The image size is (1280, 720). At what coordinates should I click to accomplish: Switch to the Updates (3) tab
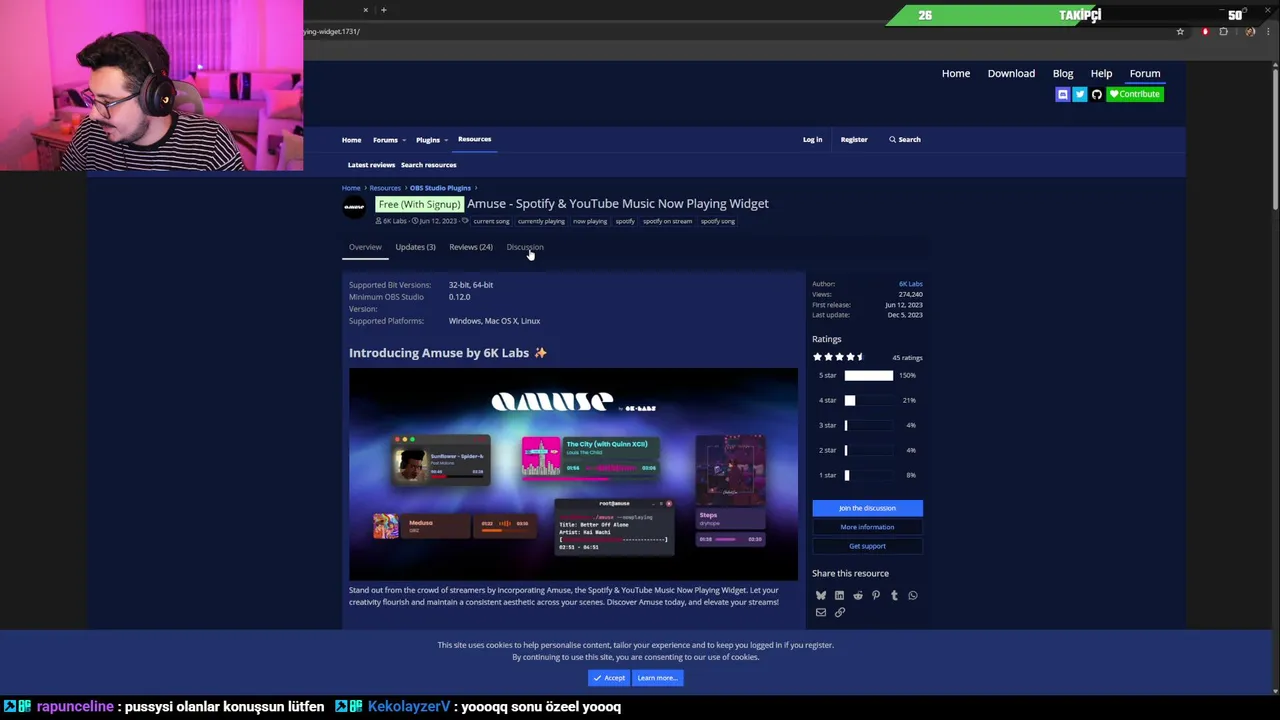415,247
